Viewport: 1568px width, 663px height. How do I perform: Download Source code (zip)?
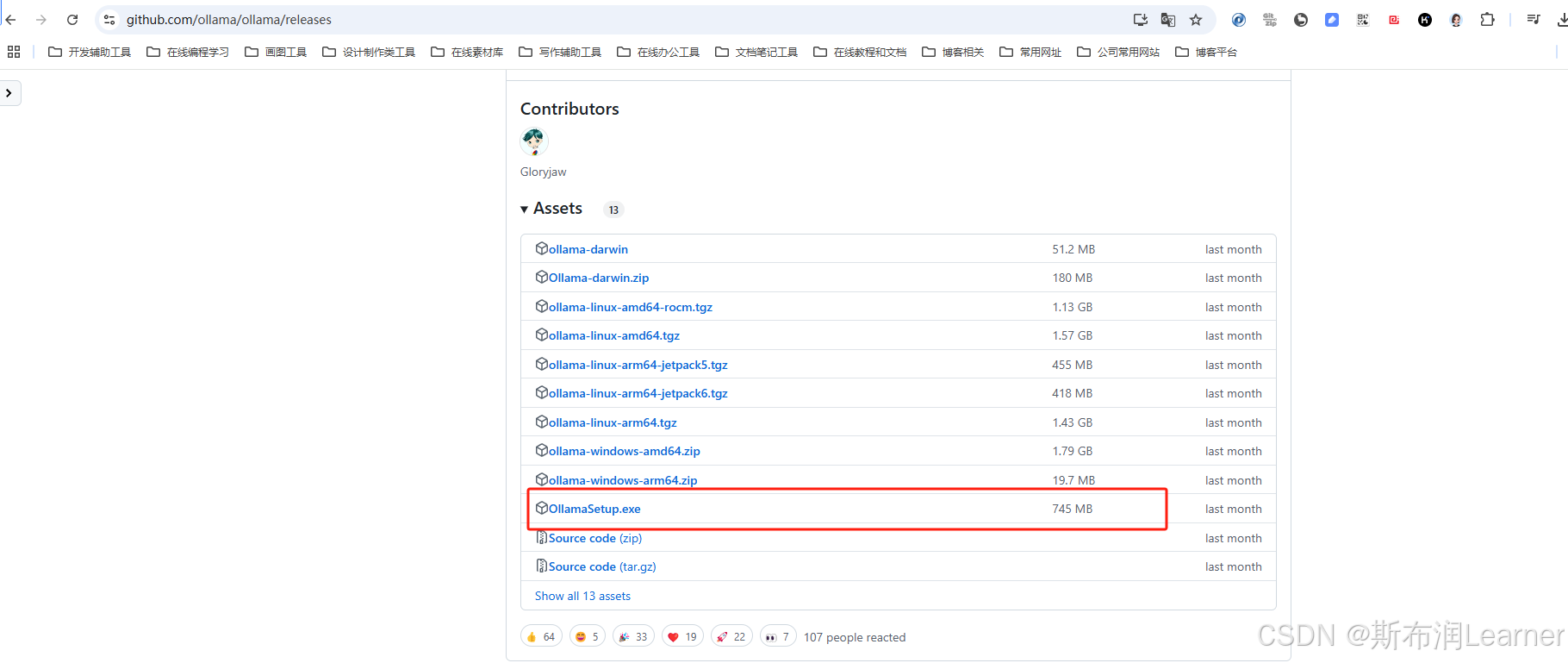coord(595,538)
